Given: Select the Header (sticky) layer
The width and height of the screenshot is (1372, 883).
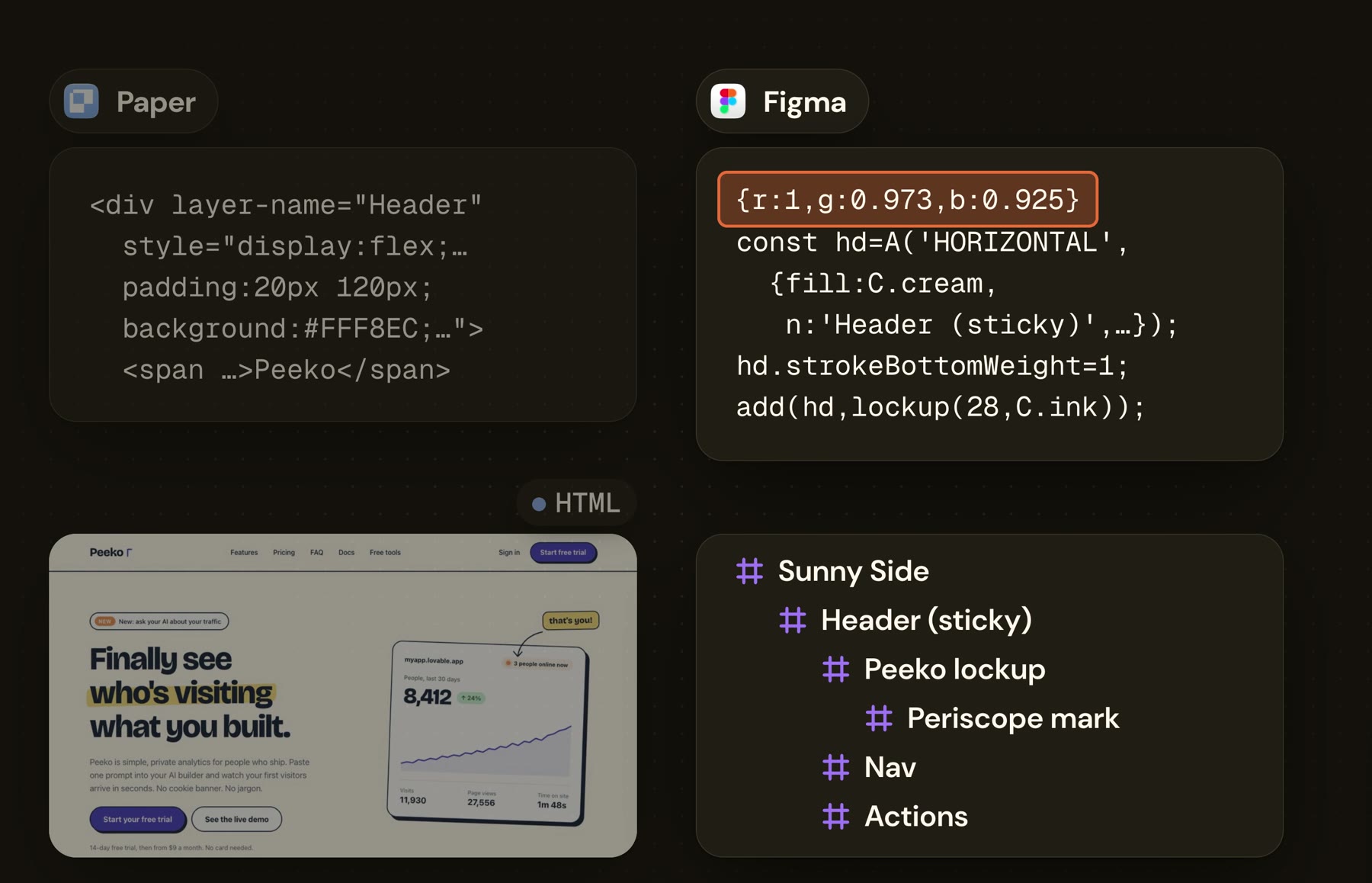Looking at the screenshot, I should point(926,620).
